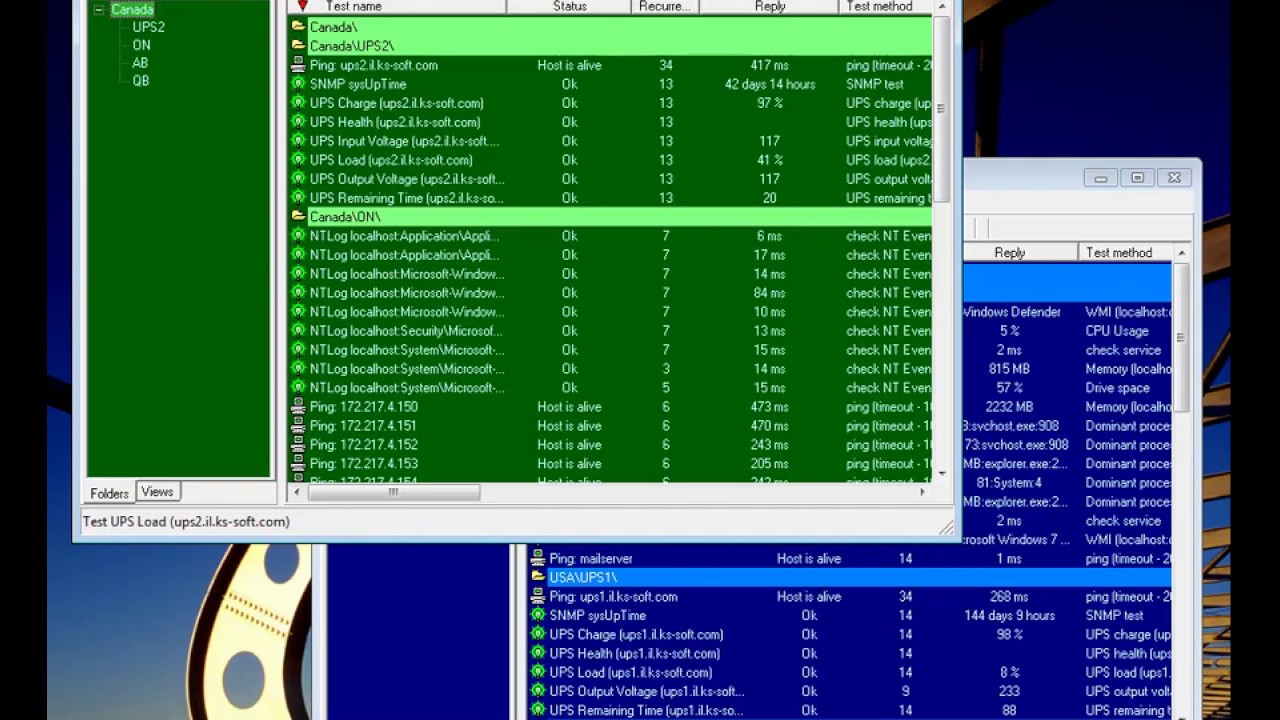This screenshot has height=720, width=1280.
Task: Click the ping icon for ups2.il.ks-soft.com
Action: (x=298, y=65)
